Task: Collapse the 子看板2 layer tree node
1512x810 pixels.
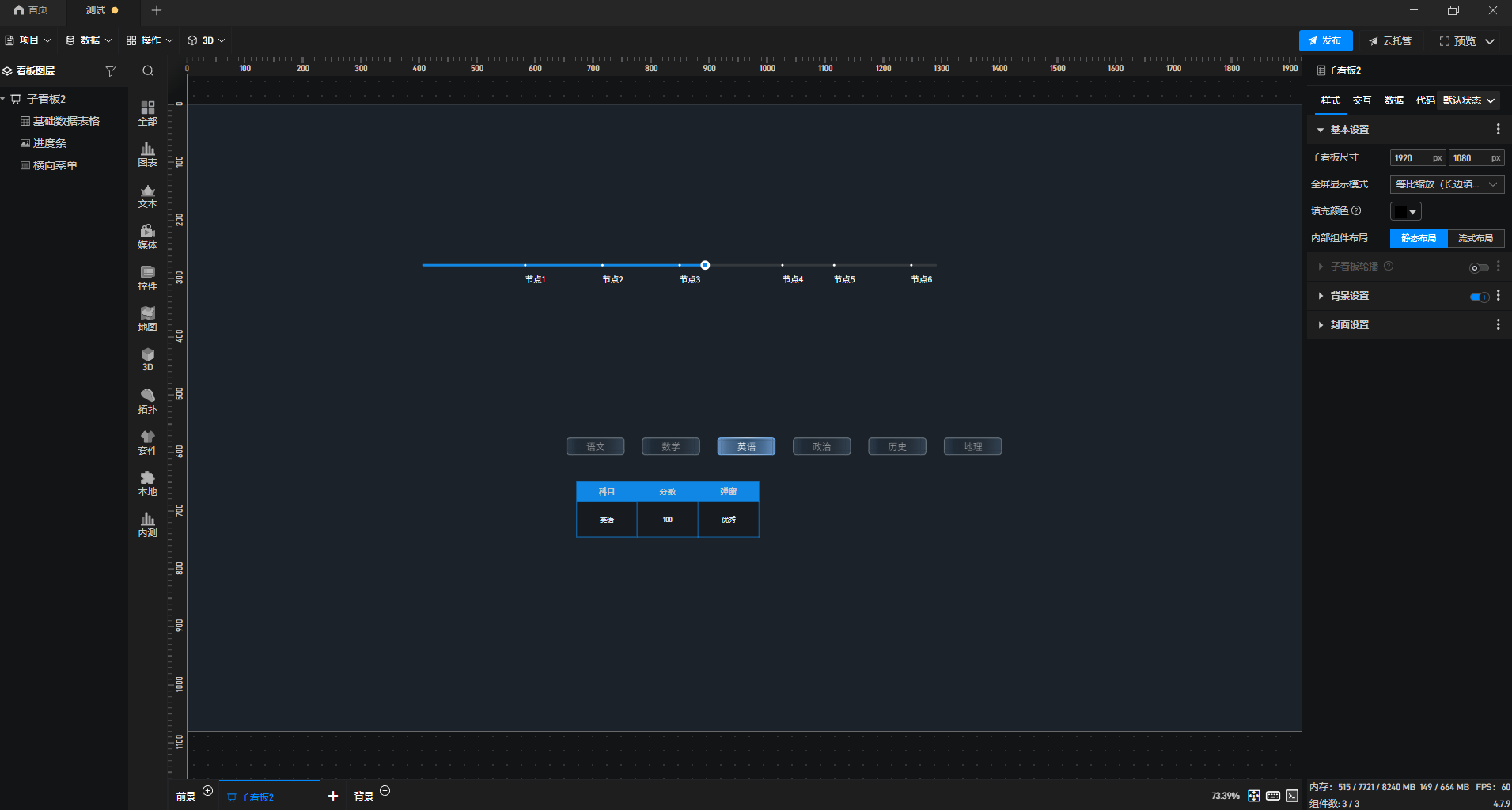Action: (x=4, y=99)
